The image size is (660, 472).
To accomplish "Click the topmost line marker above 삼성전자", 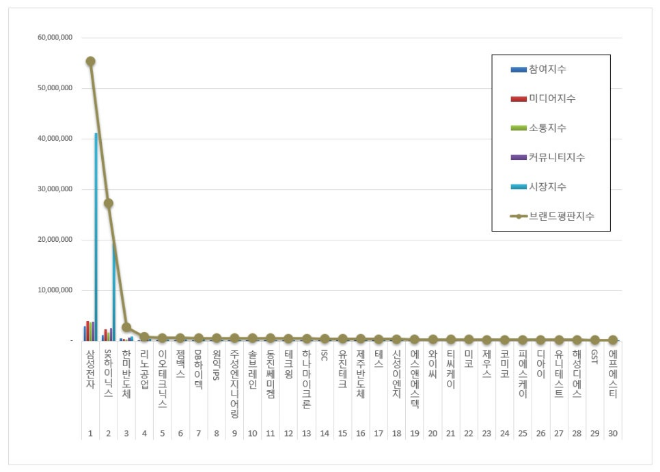I will click(x=91, y=61).
